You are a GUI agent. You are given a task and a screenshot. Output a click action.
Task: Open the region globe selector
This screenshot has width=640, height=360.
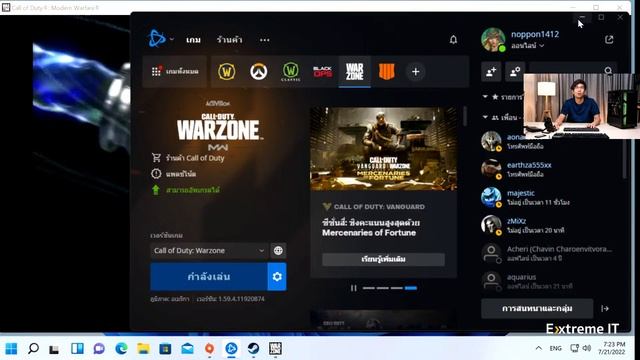(x=278, y=251)
